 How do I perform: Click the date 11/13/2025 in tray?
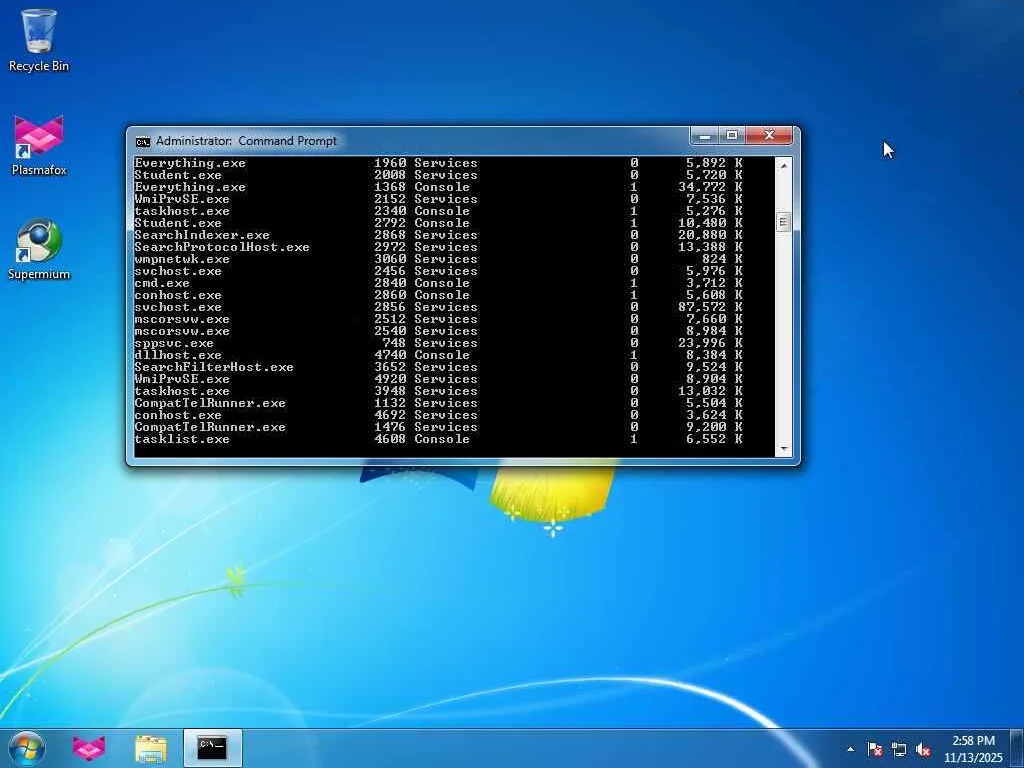pos(973,758)
